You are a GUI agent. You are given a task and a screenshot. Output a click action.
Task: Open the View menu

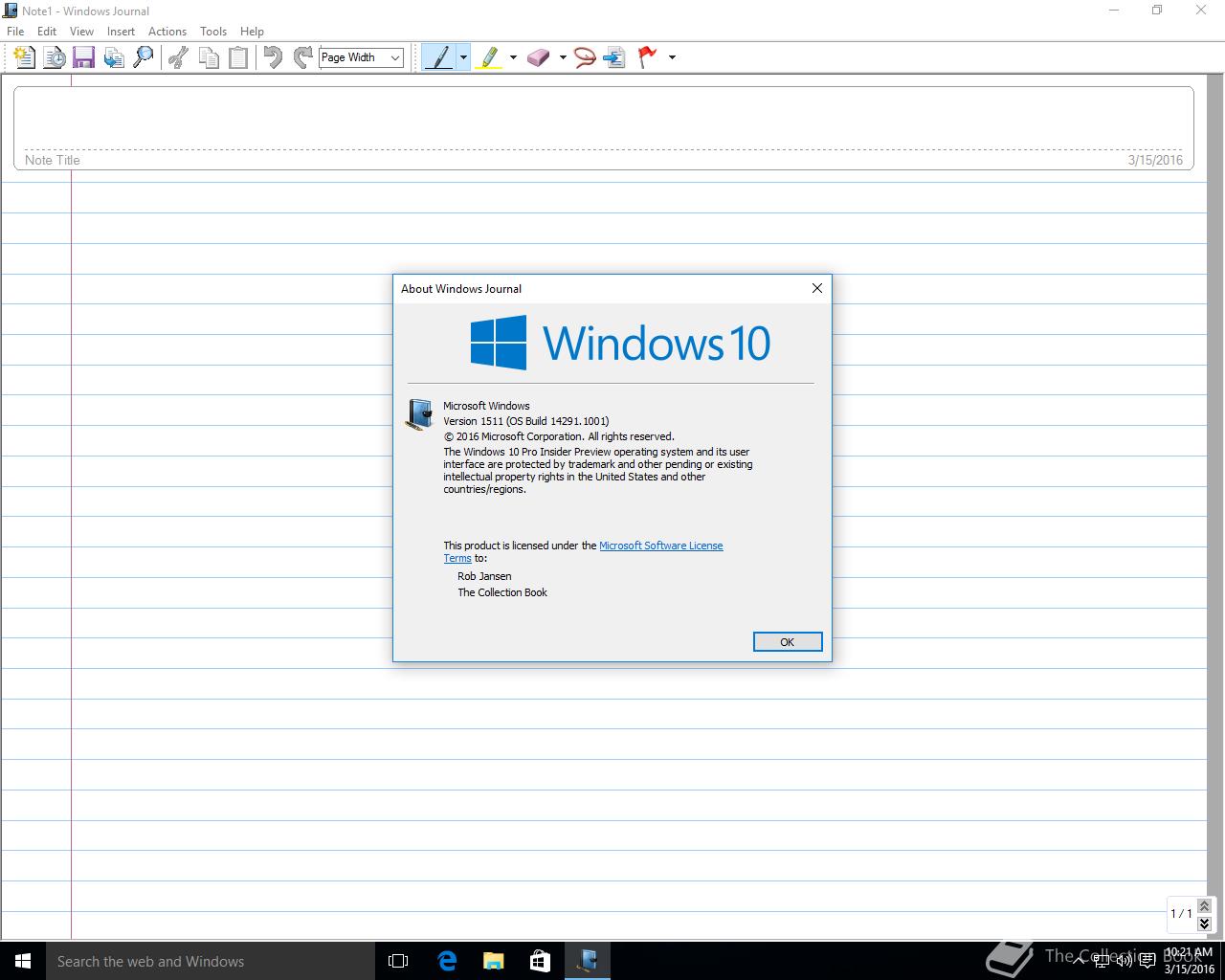81,32
